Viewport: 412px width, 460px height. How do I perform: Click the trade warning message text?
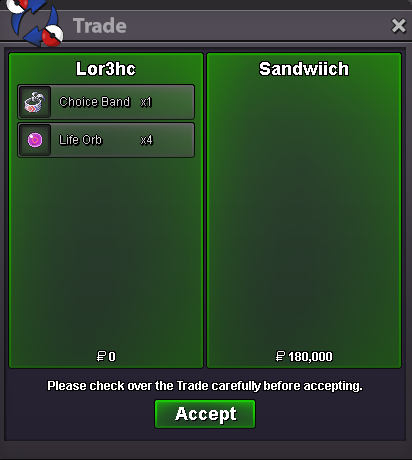(205, 386)
